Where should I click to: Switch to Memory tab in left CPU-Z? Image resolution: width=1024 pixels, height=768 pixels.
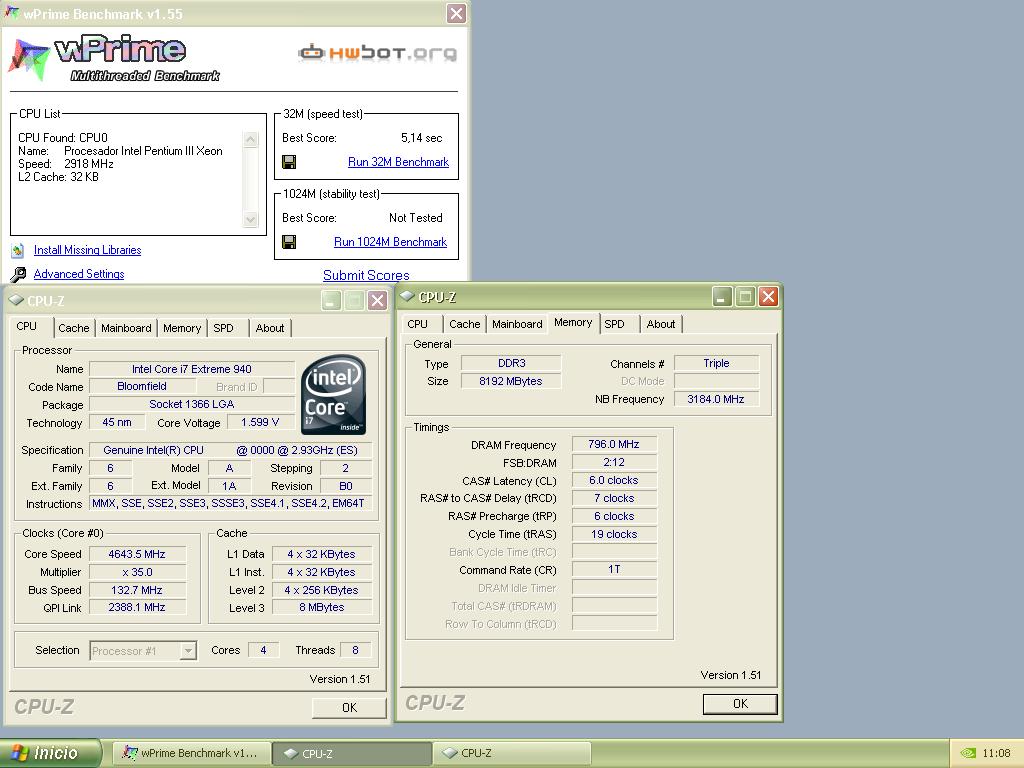(182, 328)
